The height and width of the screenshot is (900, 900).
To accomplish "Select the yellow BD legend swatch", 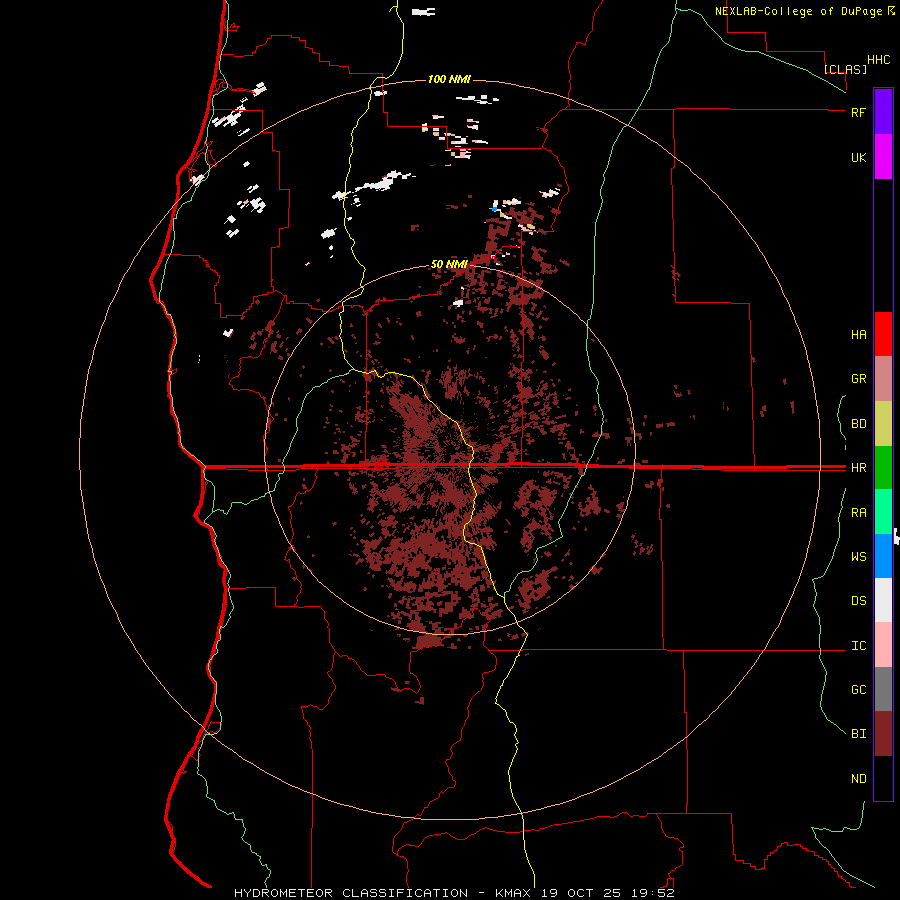I will pyautogui.click(x=883, y=424).
